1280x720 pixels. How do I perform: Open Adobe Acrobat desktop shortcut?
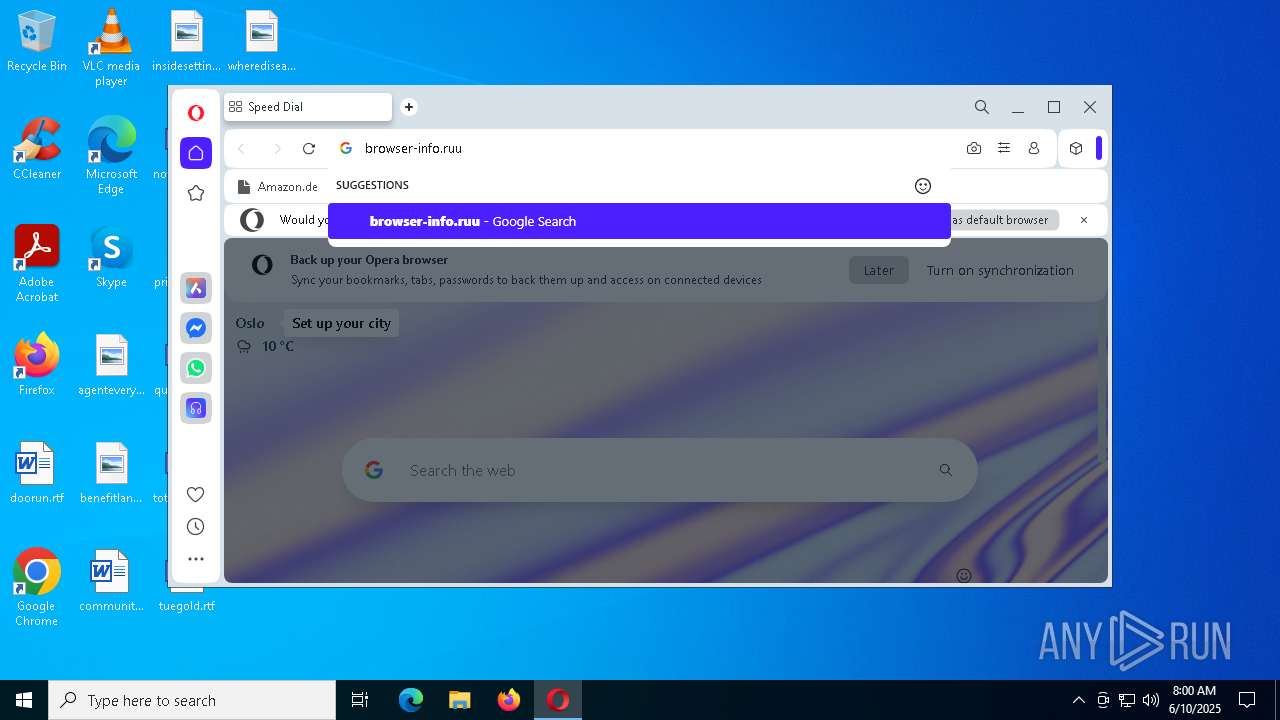(37, 264)
